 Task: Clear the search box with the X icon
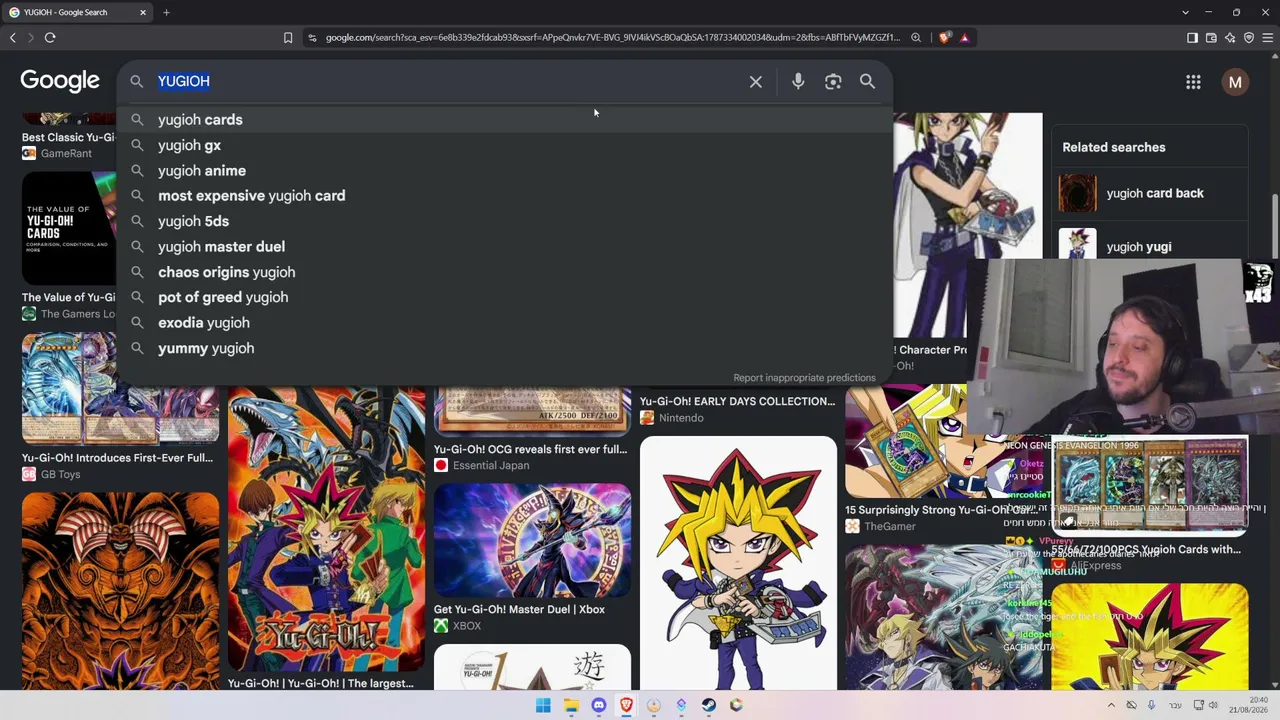pos(756,82)
